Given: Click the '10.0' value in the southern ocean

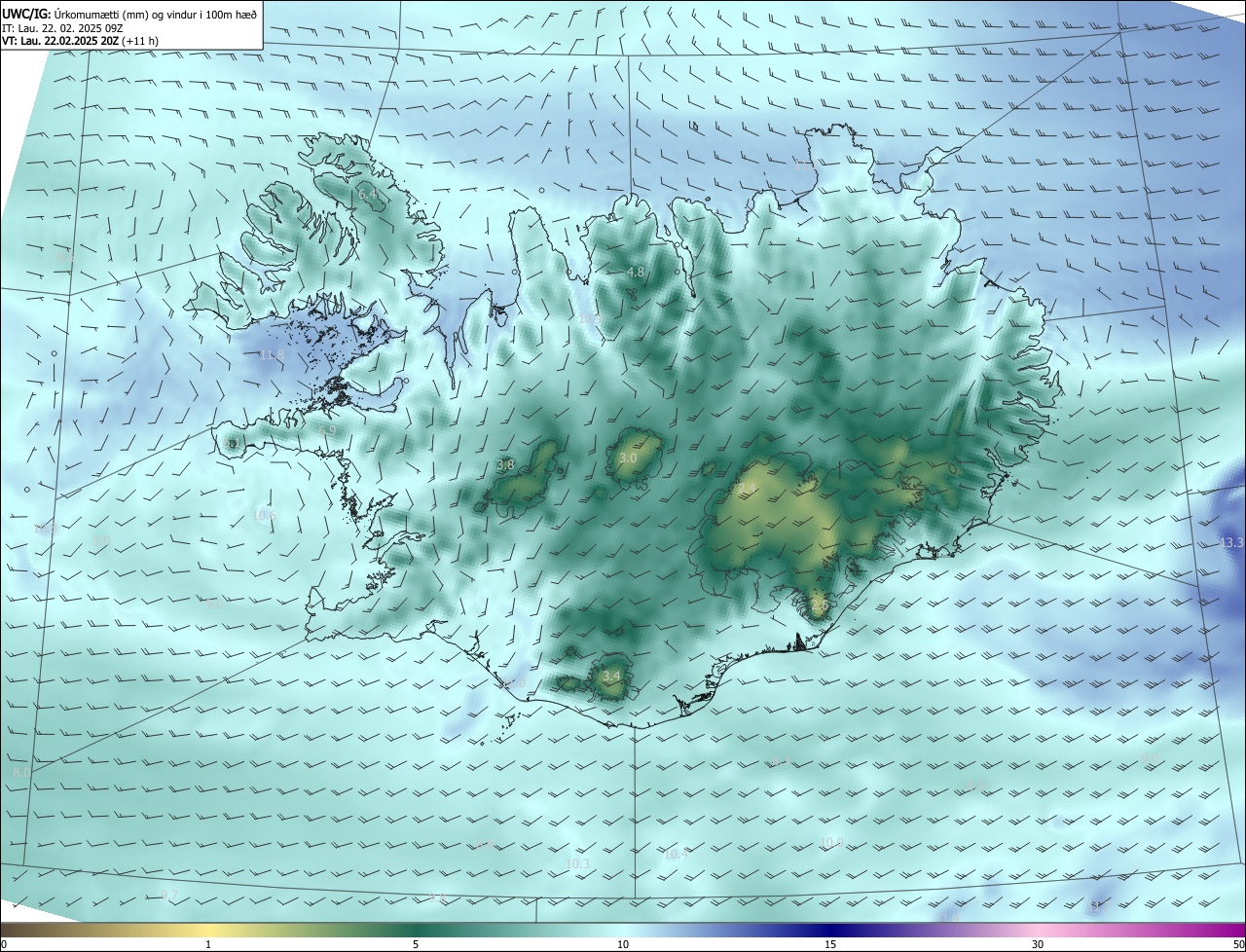Looking at the screenshot, I should click(x=831, y=843).
